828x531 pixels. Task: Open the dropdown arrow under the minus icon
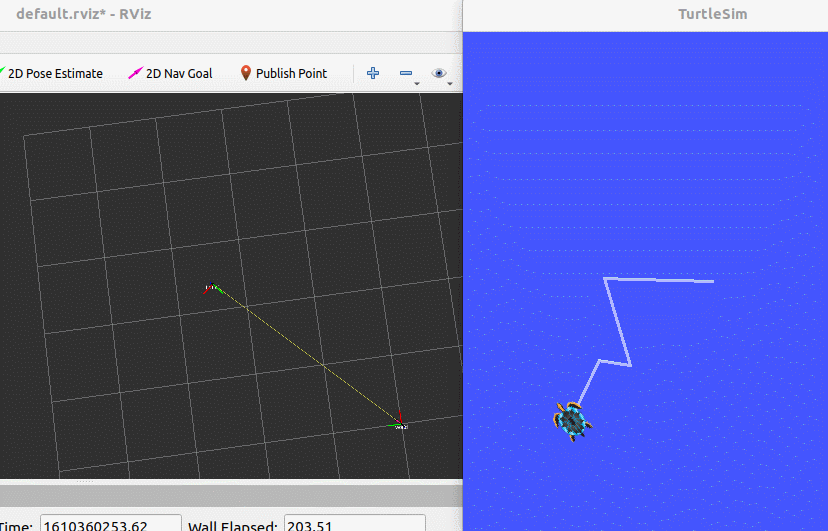[x=417, y=84]
